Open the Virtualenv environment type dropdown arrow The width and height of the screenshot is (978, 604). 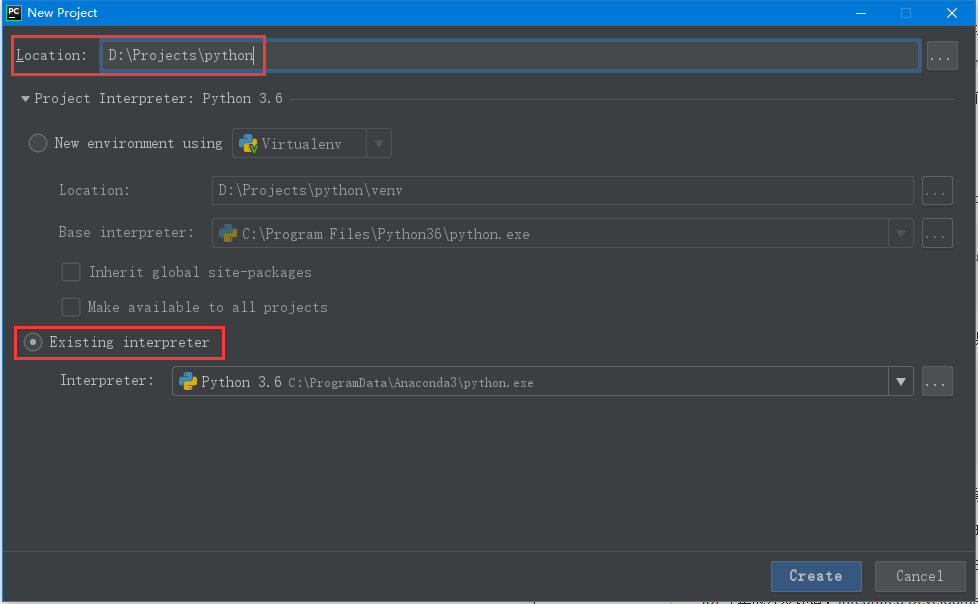tap(378, 144)
